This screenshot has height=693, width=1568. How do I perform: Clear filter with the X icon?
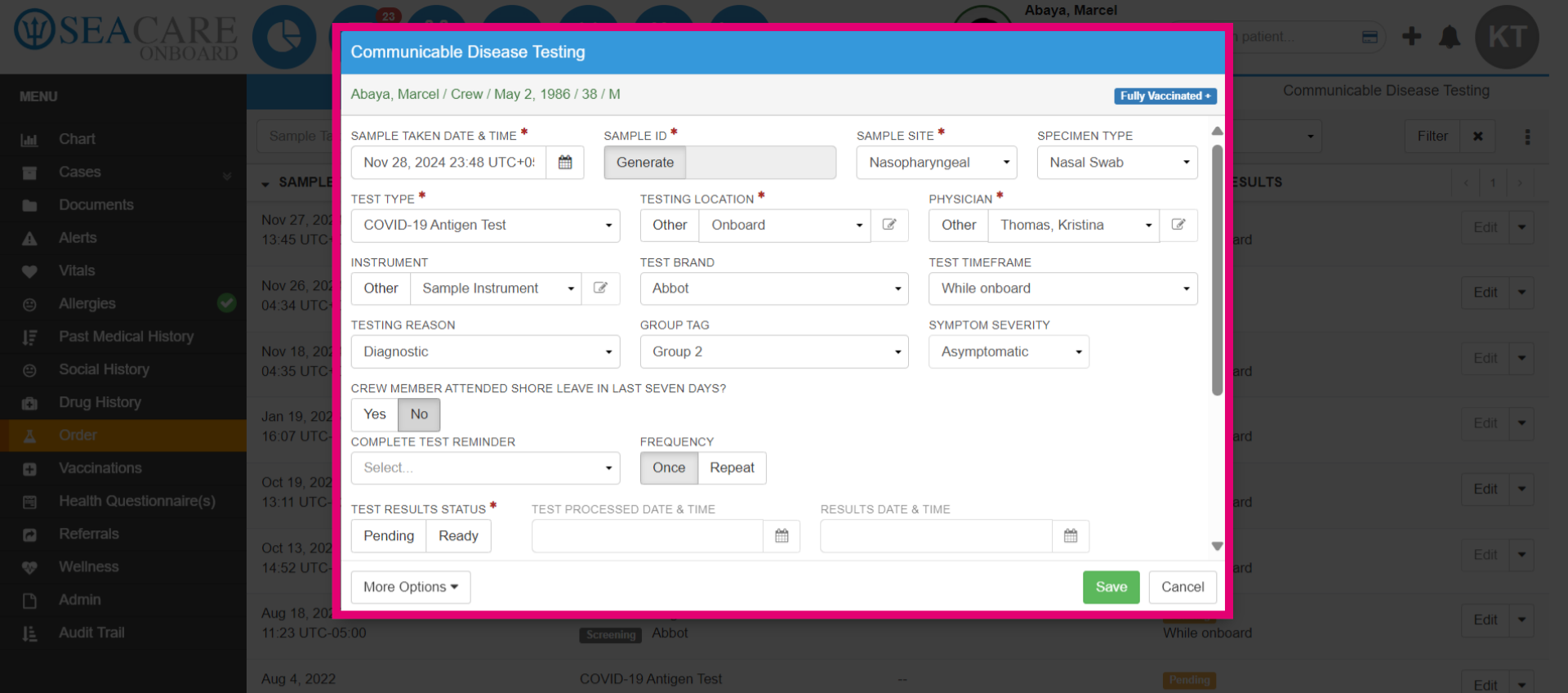[x=1477, y=136]
